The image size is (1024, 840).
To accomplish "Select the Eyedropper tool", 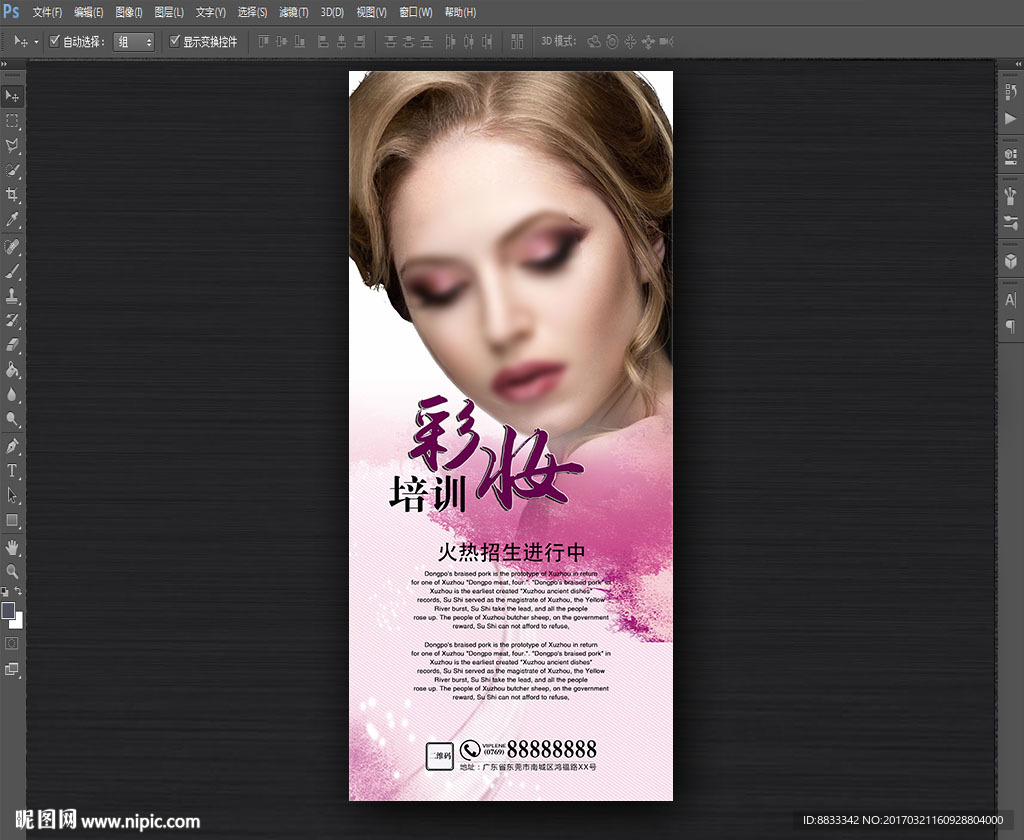I will [13, 219].
